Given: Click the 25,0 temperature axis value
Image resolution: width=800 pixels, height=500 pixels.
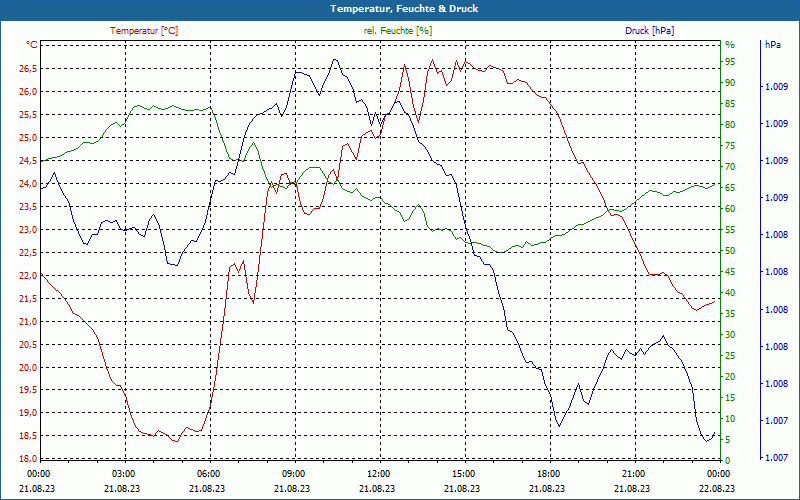Looking at the screenshot, I should [29, 138].
